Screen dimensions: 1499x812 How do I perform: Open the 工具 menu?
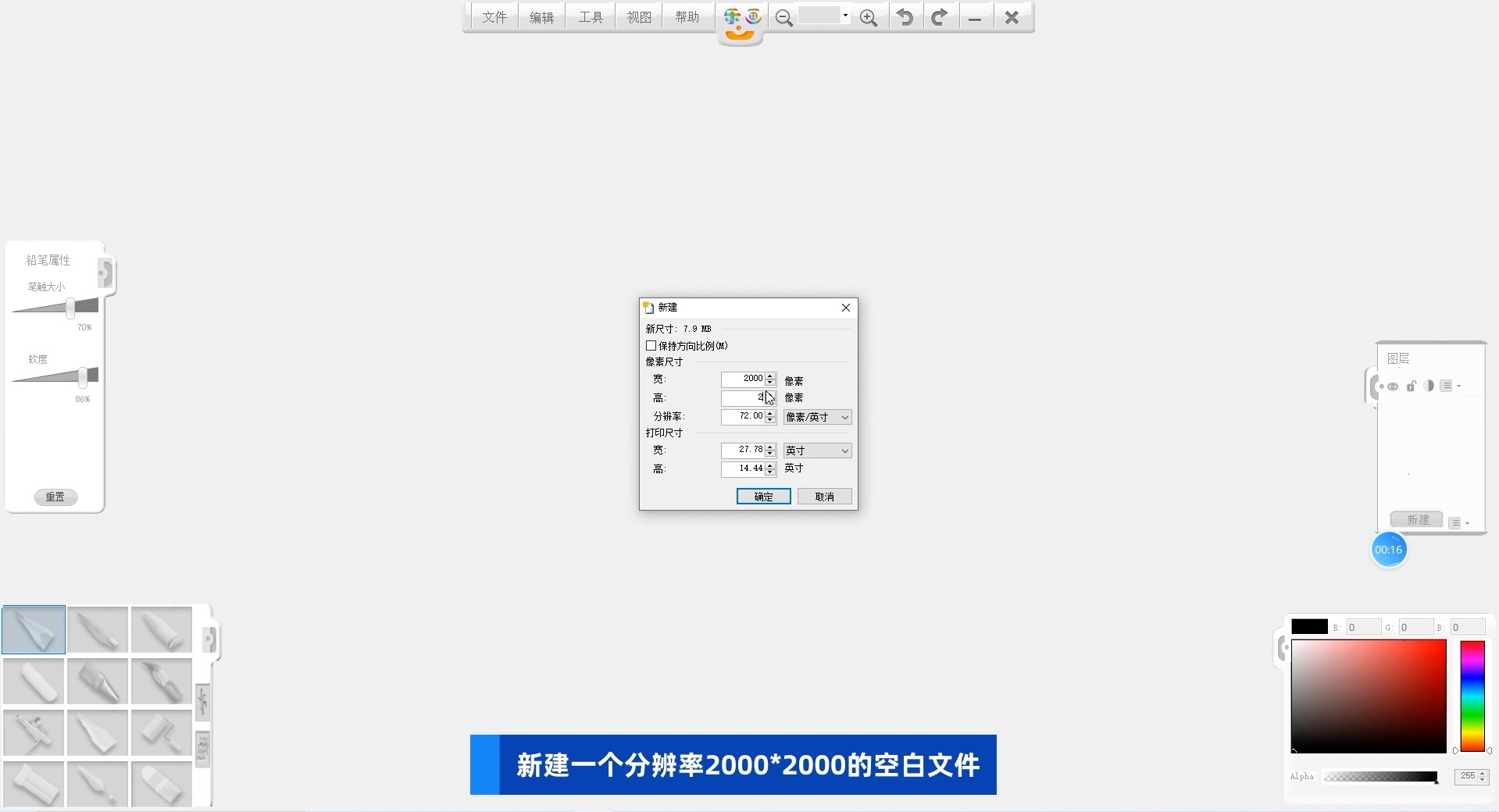pyautogui.click(x=590, y=17)
